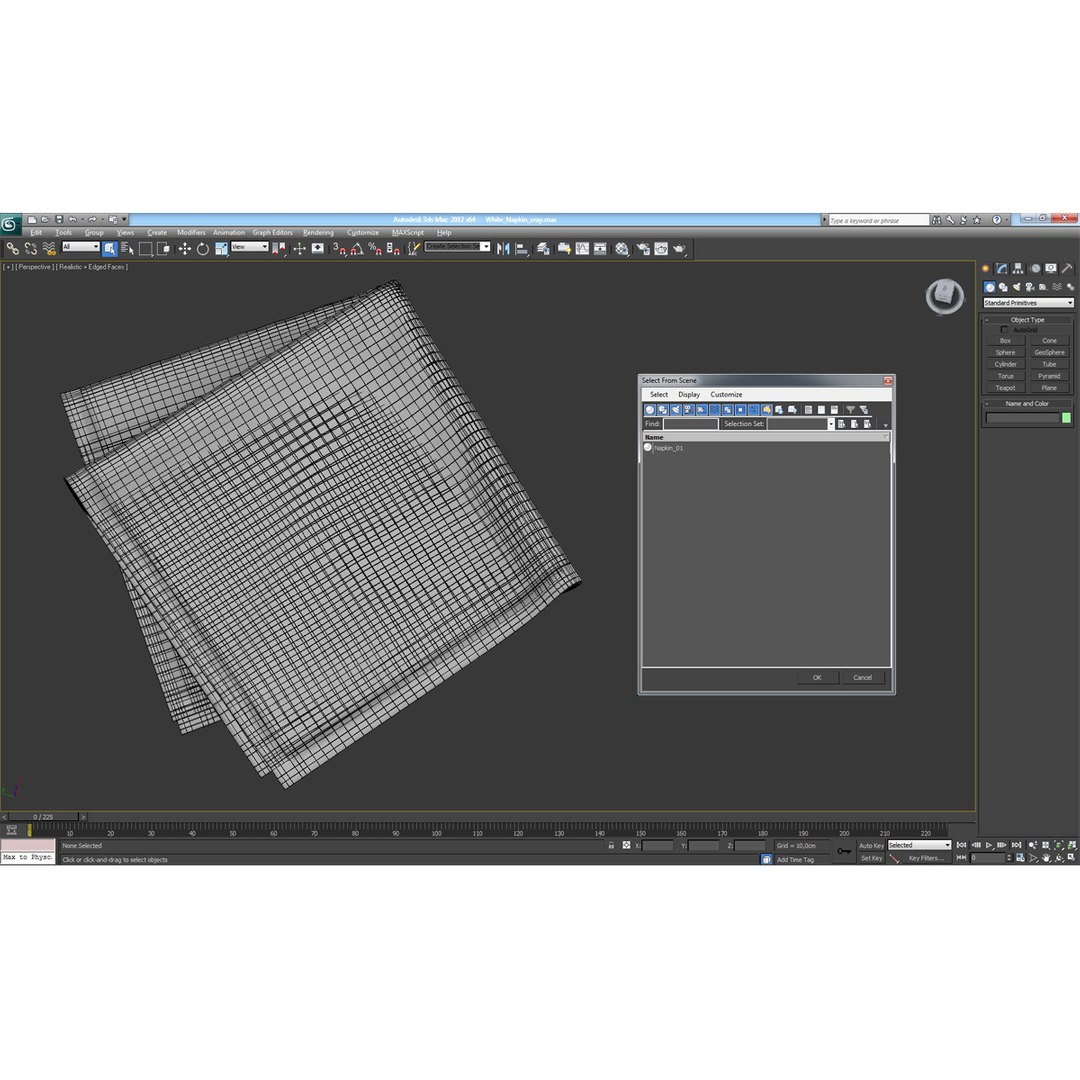Toggle Display Geometry filter in Select From Scene

point(650,410)
